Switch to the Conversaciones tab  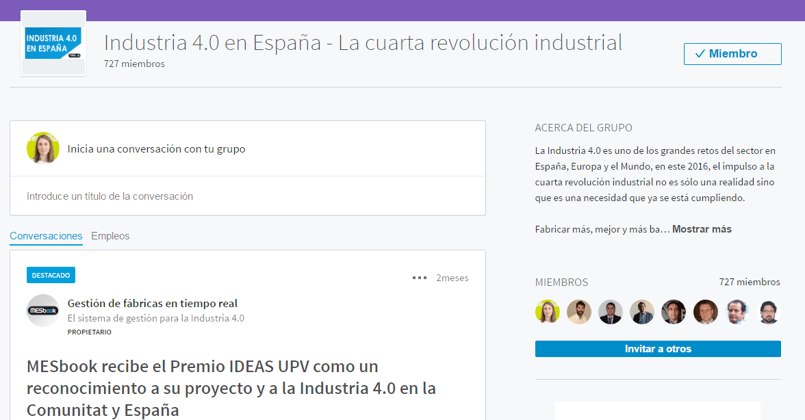pyautogui.click(x=46, y=236)
